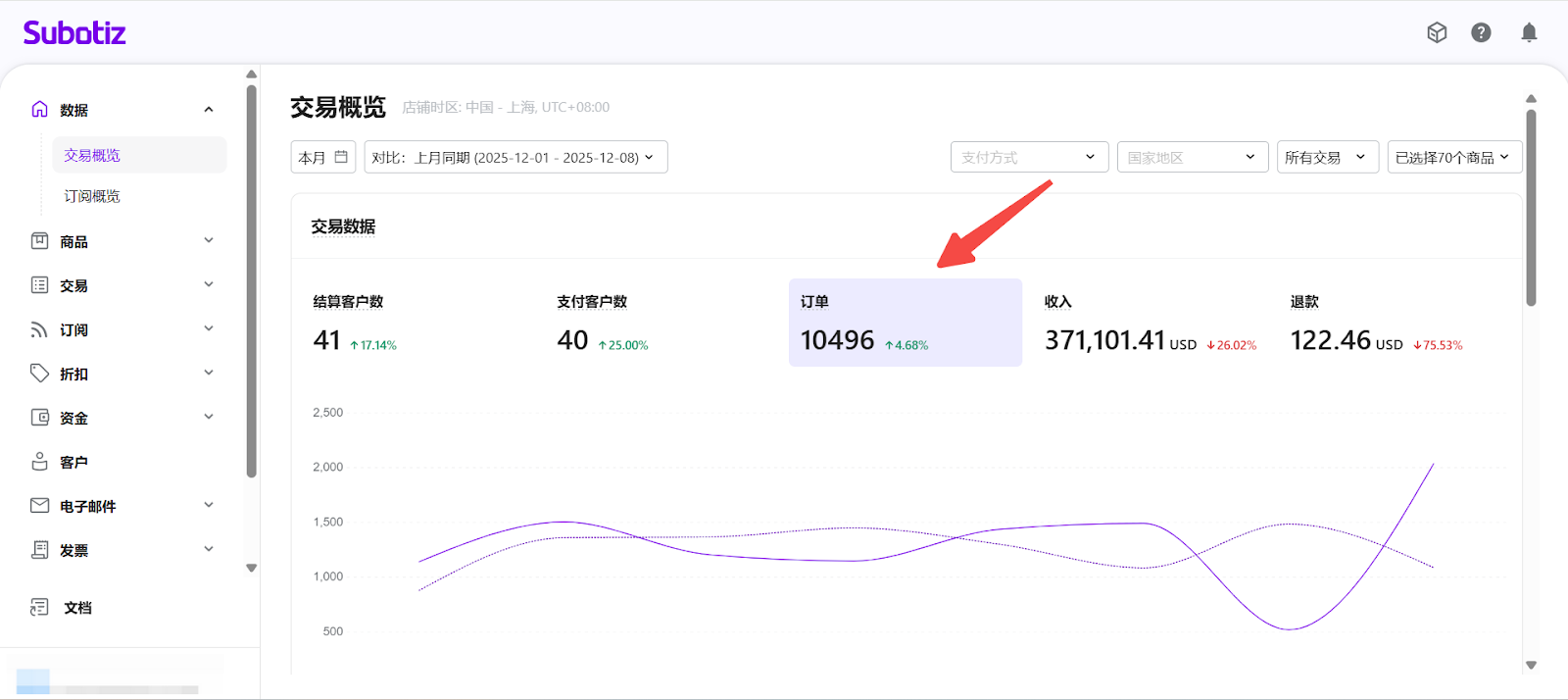Image resolution: width=1568 pixels, height=700 pixels.
Task: Open the 本月 date range picker
Action: (322, 157)
